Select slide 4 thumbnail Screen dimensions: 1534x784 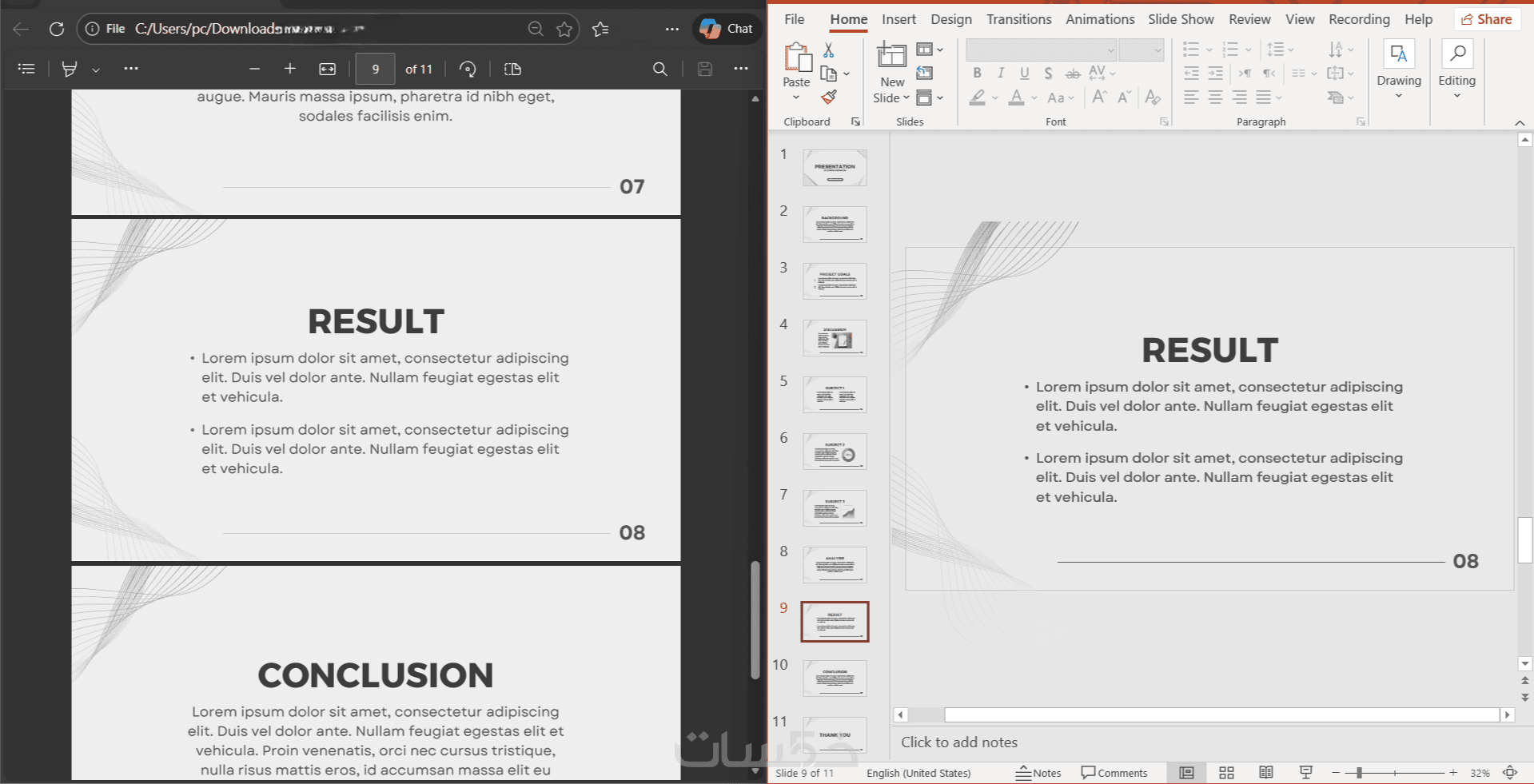tap(835, 338)
